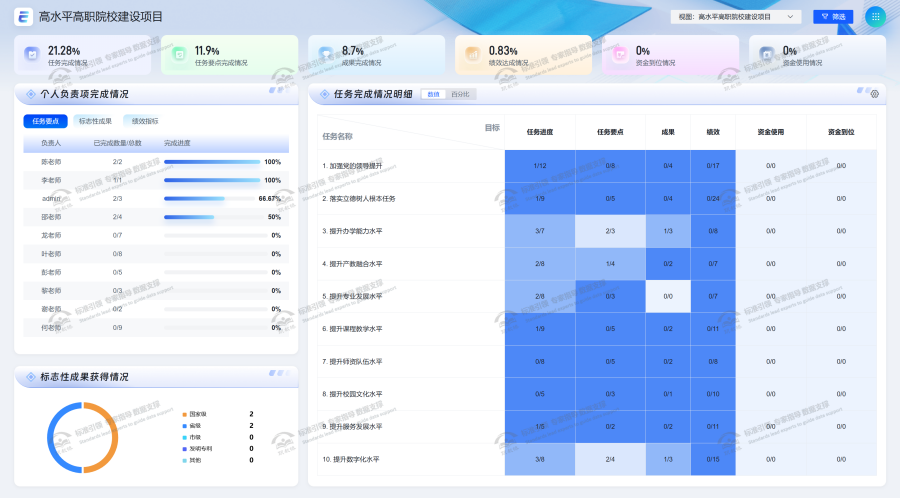
Task: Open the 视图 project dropdown
Action: point(735,17)
